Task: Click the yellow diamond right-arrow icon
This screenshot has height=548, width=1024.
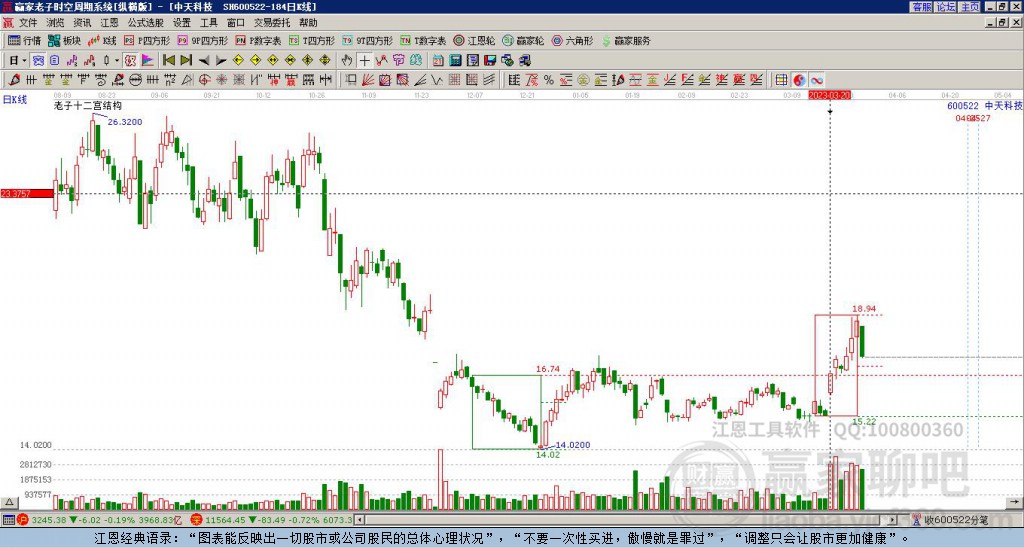Action: pyautogui.click(x=255, y=61)
